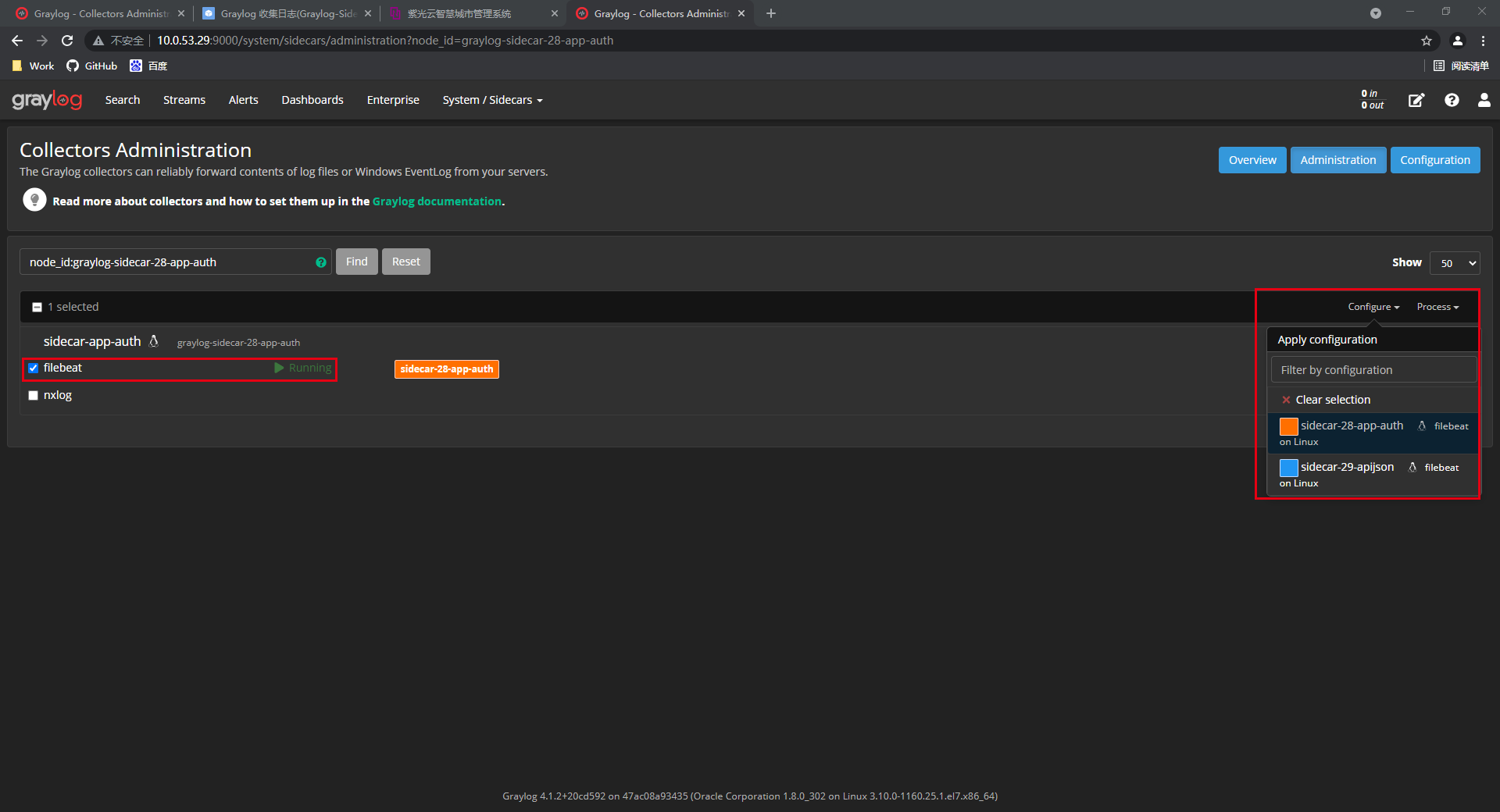This screenshot has height=812, width=1500.
Task: Toggle the select-all checkbox near 1 selected
Action: coord(37,306)
